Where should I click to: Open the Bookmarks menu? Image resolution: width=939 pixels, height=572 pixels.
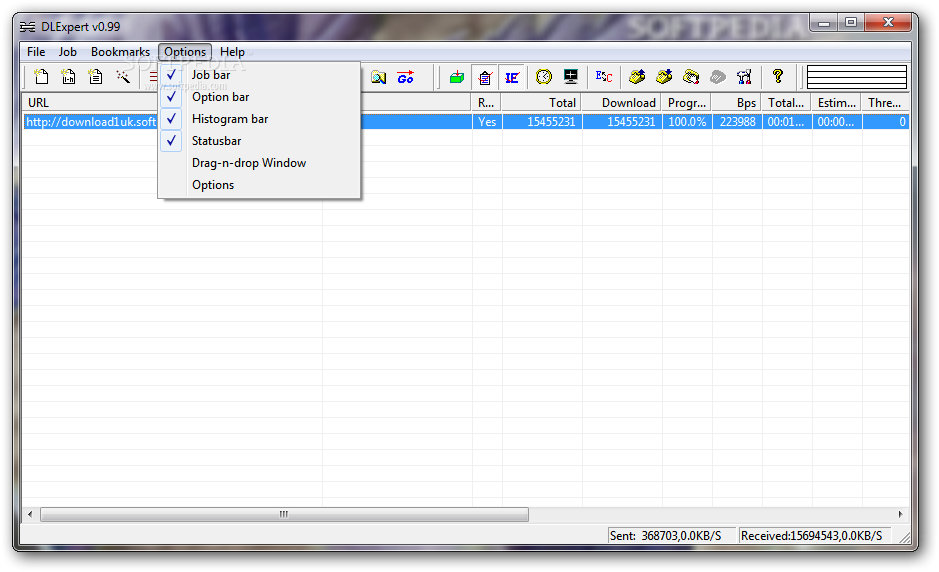pos(120,52)
